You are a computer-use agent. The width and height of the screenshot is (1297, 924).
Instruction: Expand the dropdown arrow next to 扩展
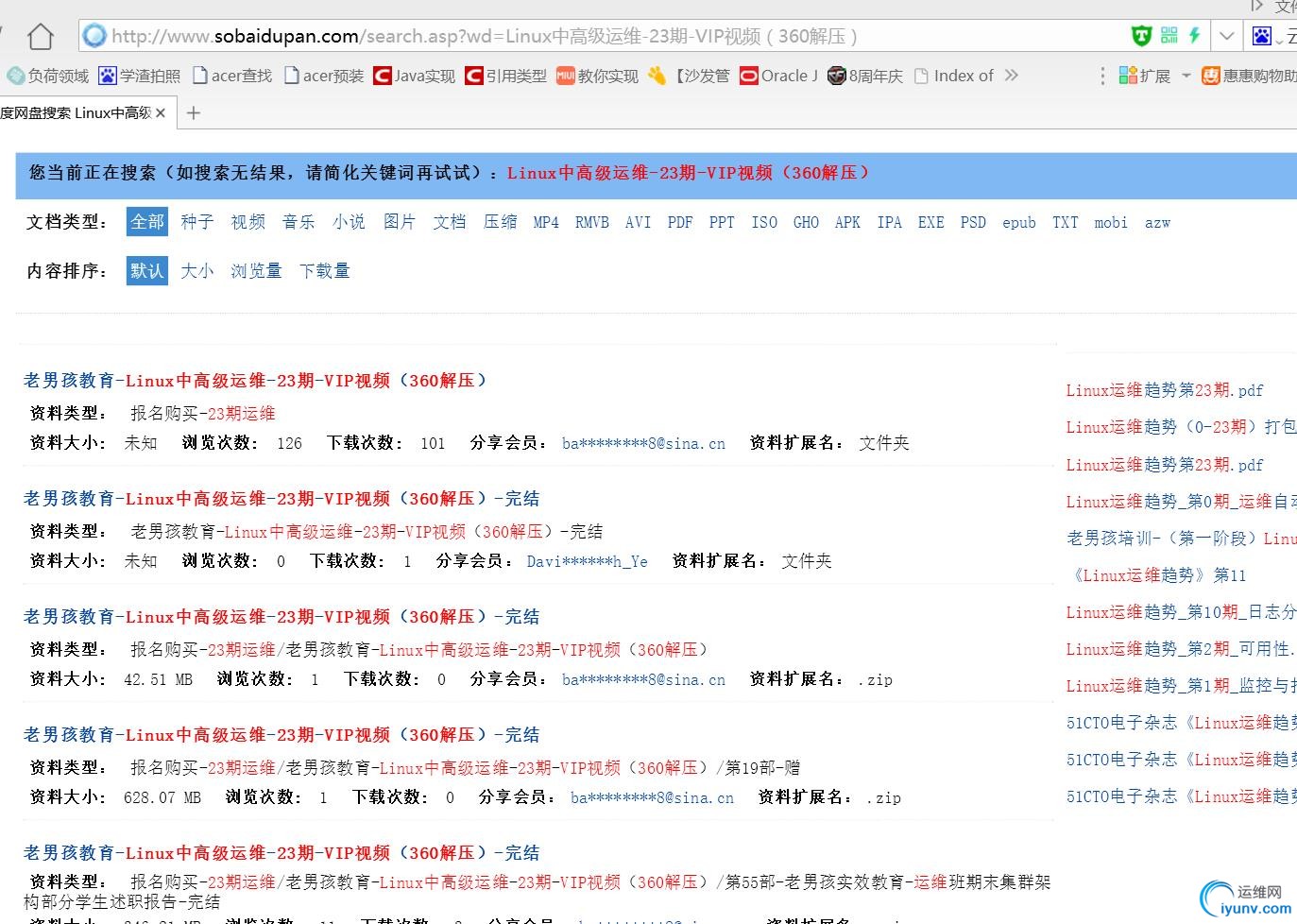[1186, 76]
